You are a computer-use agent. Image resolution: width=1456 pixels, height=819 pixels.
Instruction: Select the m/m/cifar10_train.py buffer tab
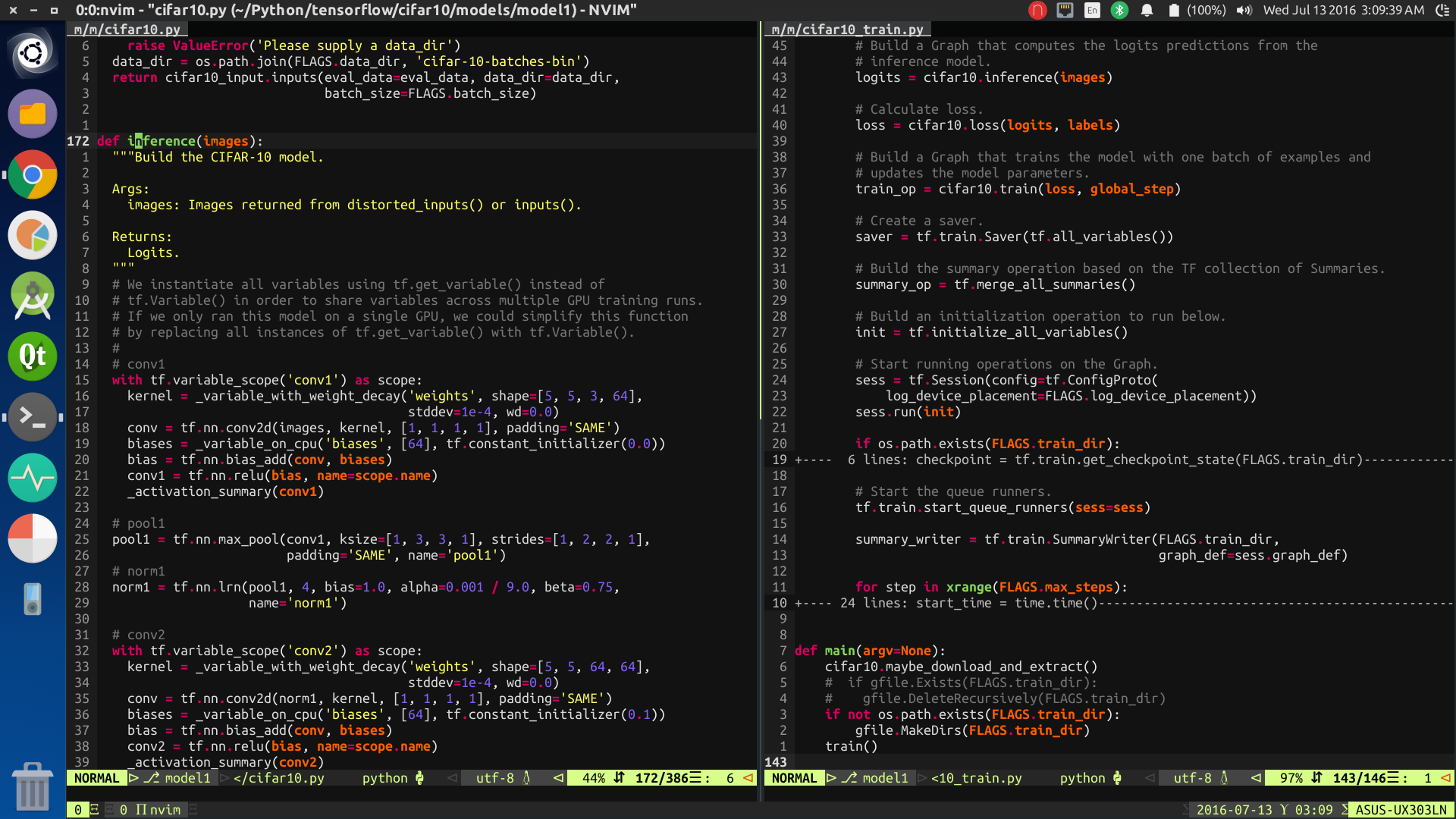[847, 30]
